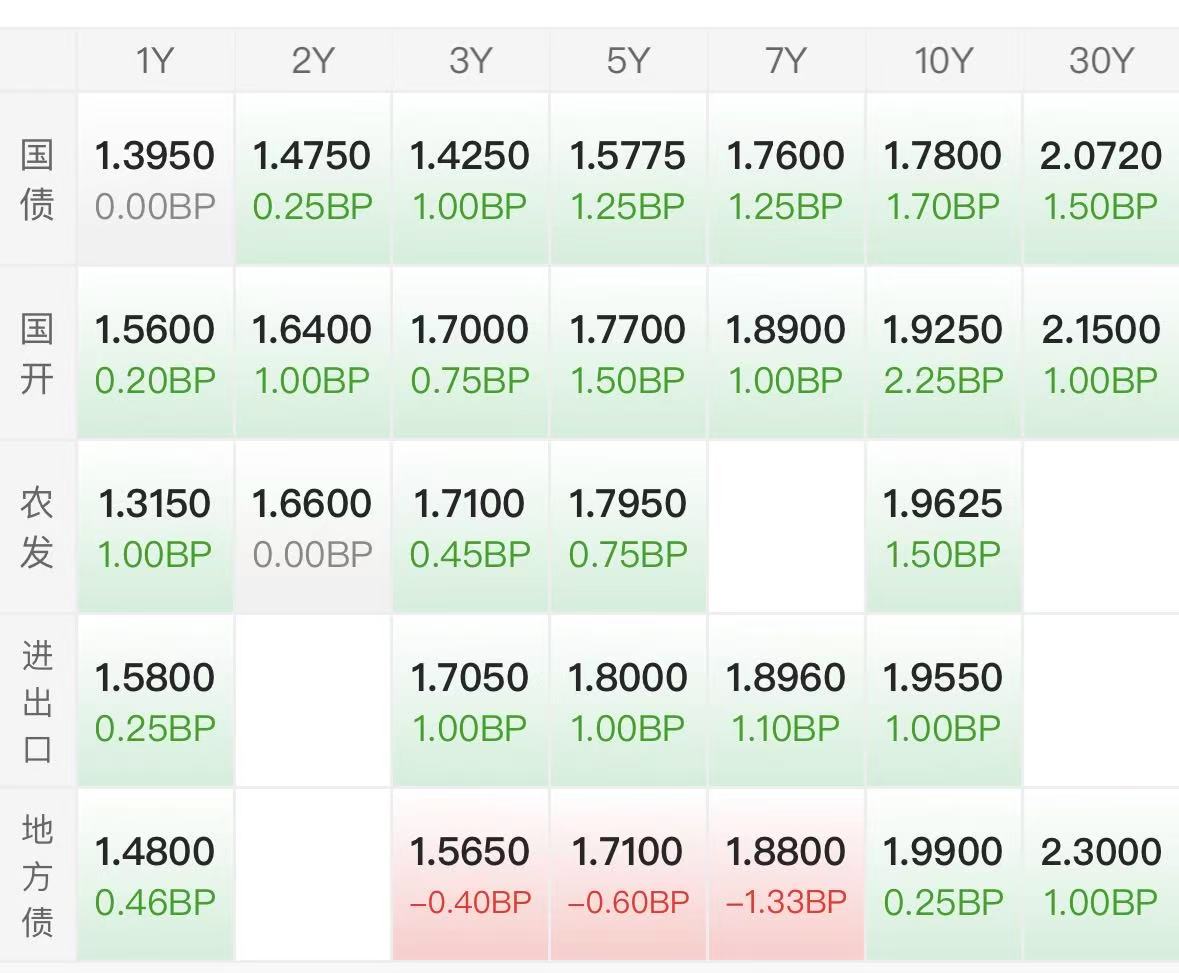
Task: Click the 国开 row label
Action: point(37,353)
